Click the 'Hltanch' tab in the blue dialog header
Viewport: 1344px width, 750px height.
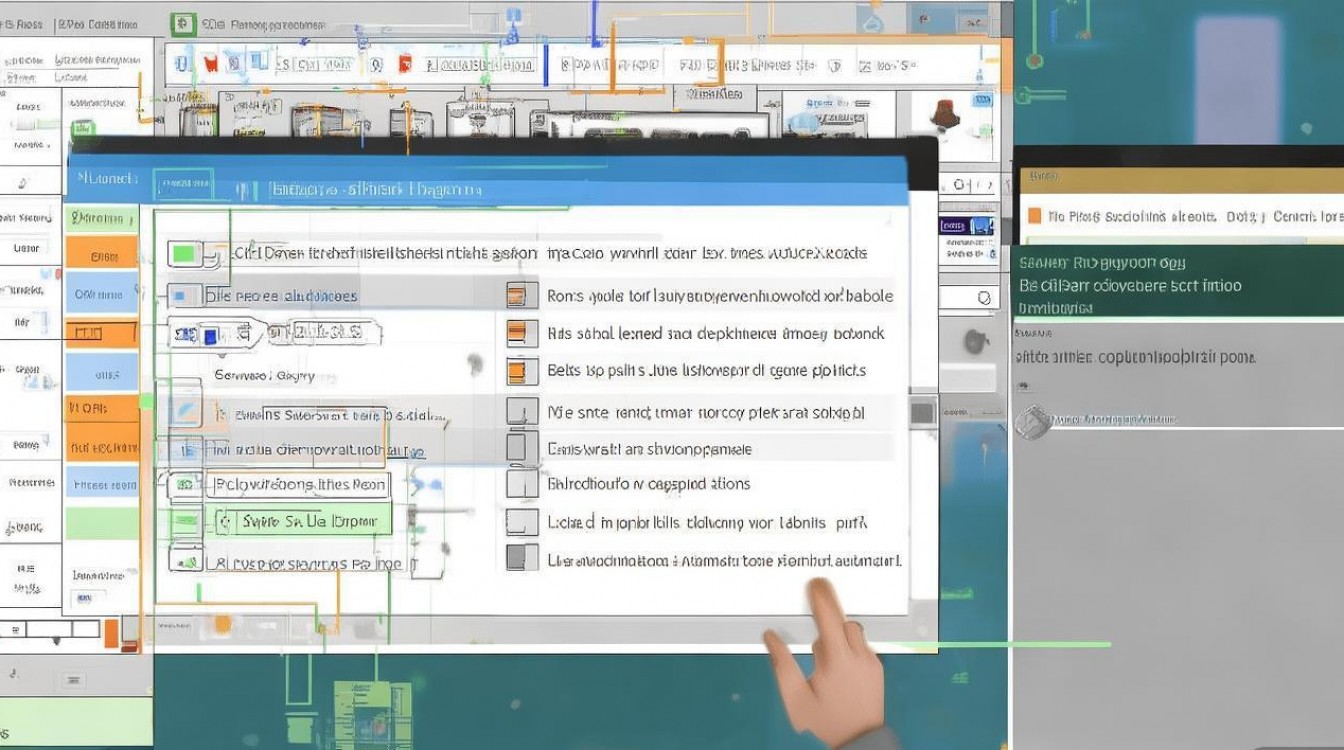click(108, 179)
